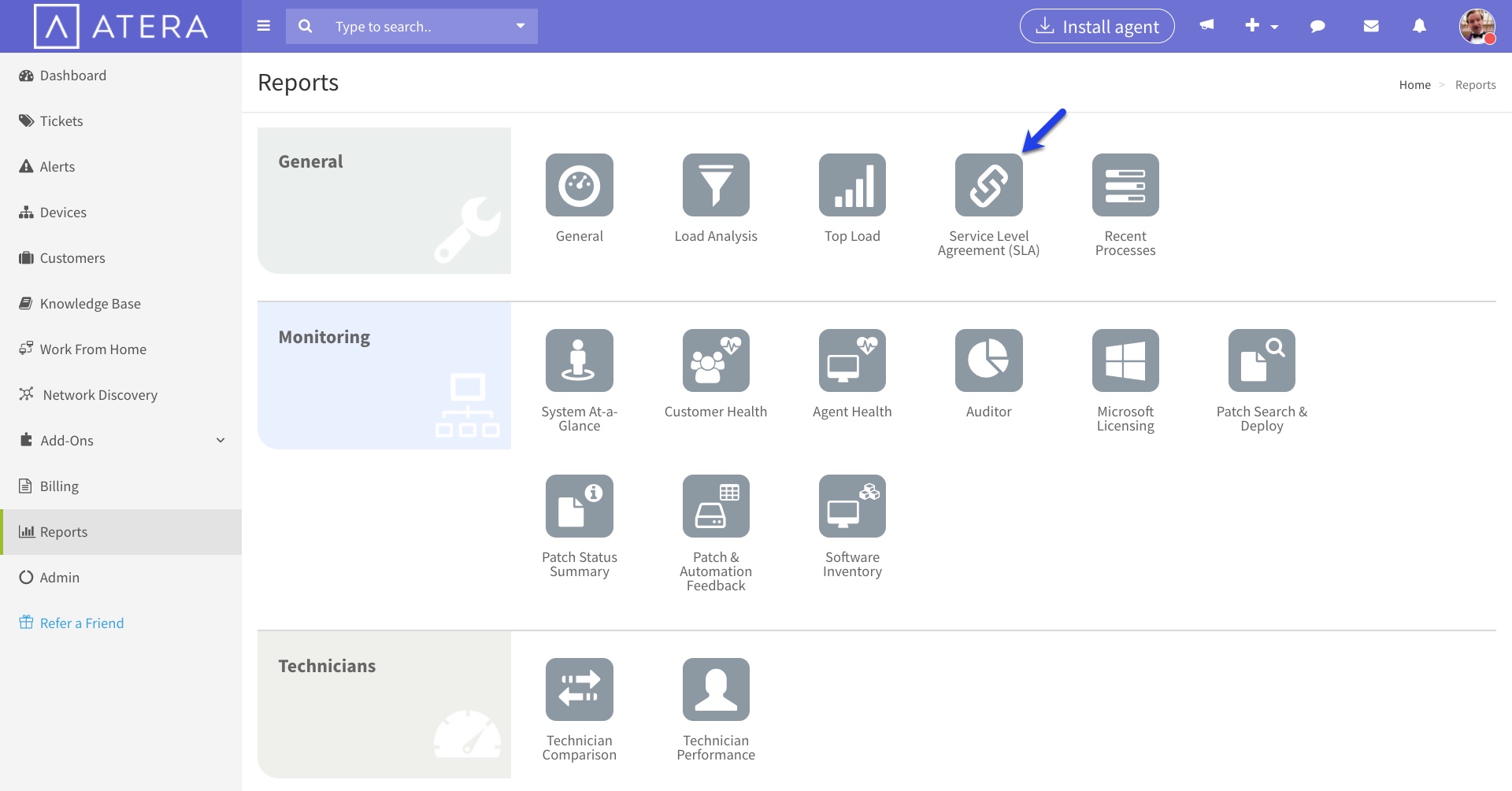Viewport: 1512px width, 791px height.
Task: Open the Patch Search & Deploy report
Action: coord(1262,360)
